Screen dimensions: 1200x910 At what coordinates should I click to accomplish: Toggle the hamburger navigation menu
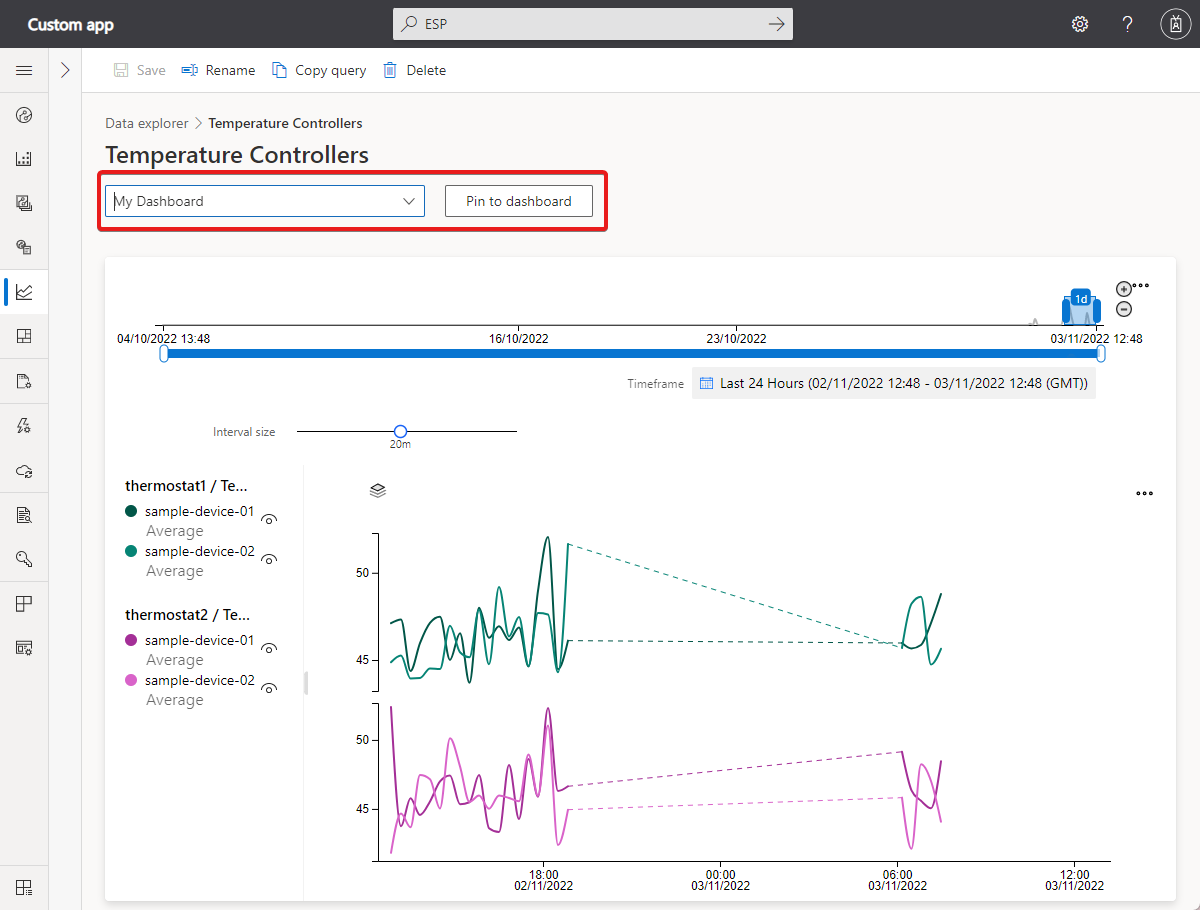click(24, 70)
